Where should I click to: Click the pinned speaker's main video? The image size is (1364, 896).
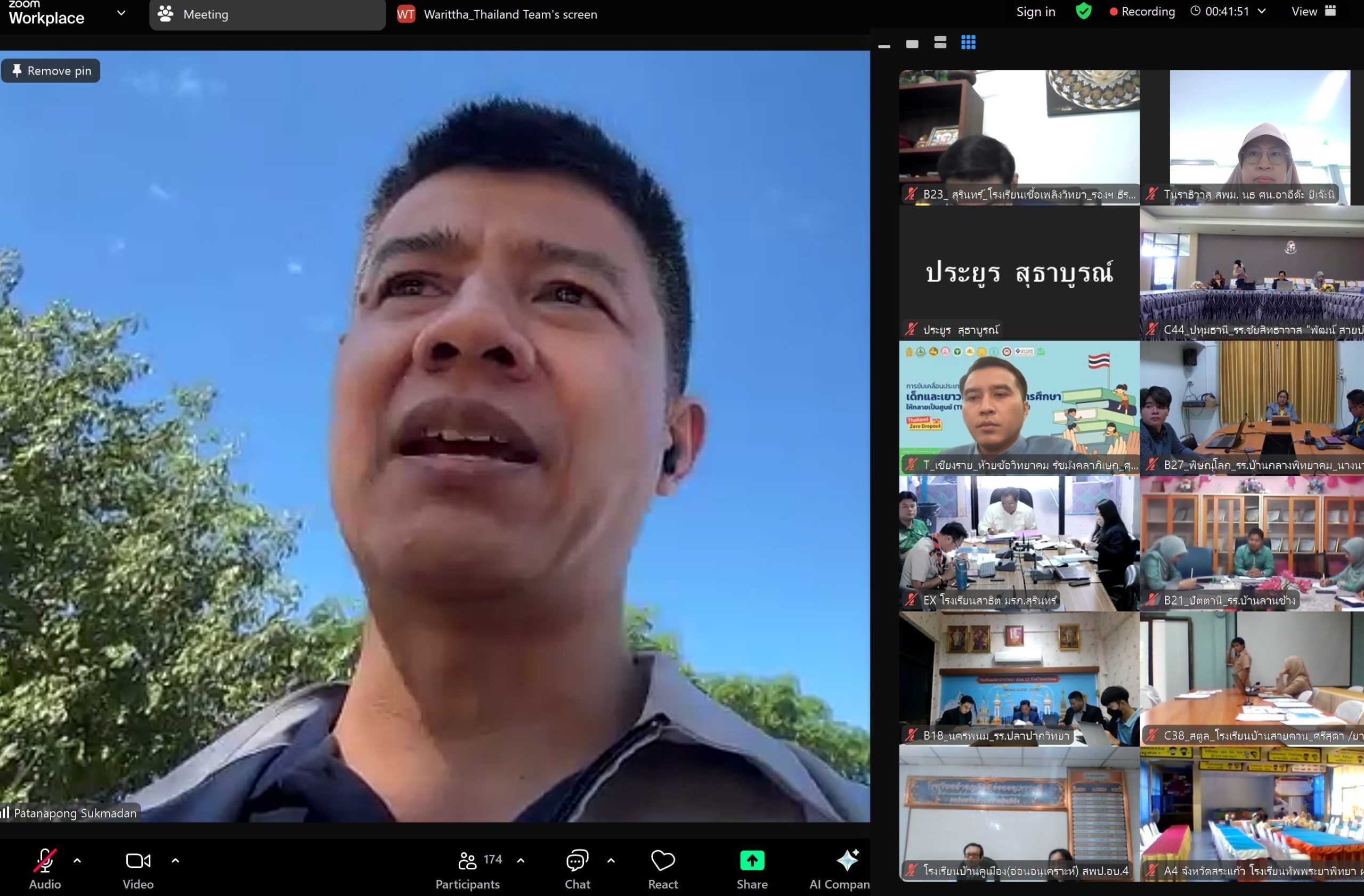pyautogui.click(x=435, y=436)
